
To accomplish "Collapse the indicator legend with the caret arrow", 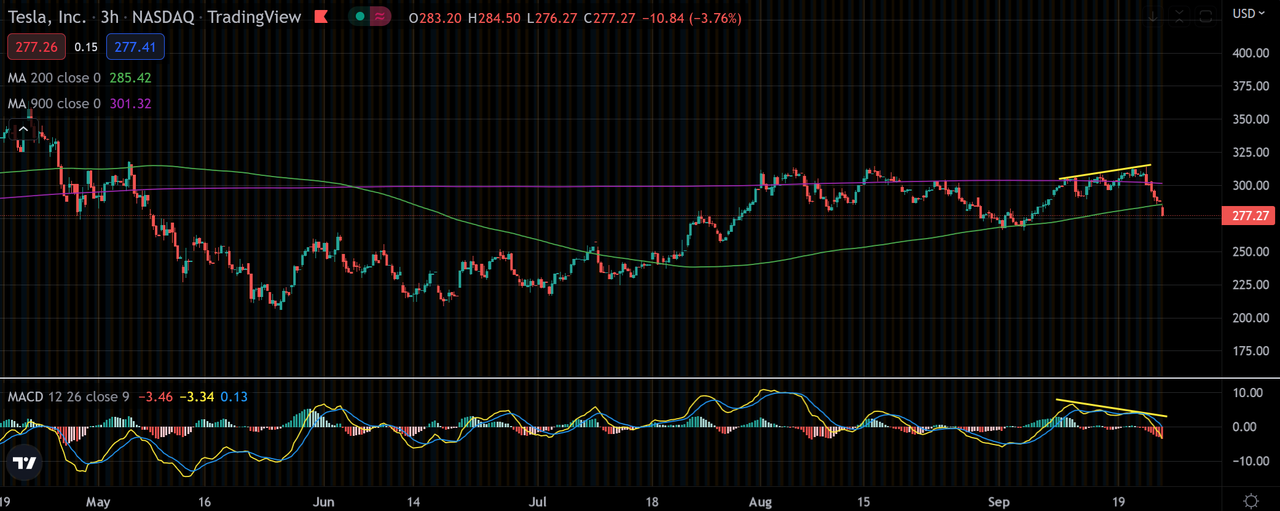I will pyautogui.click(x=22, y=129).
